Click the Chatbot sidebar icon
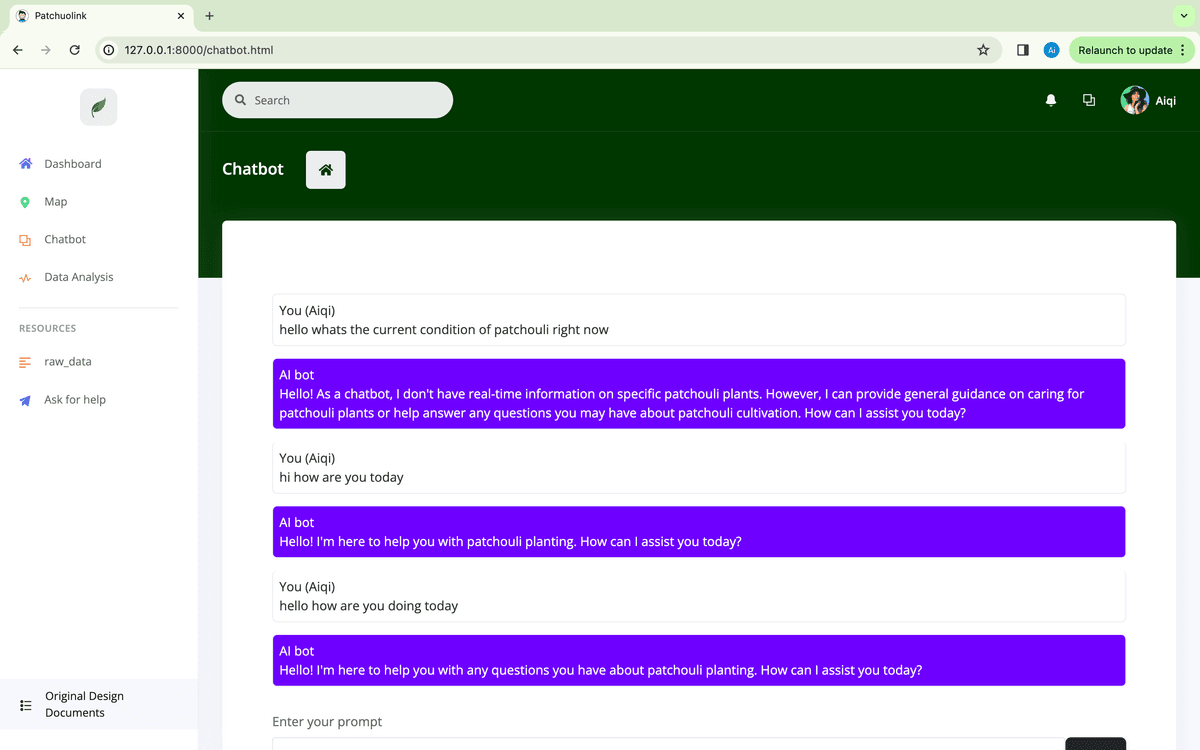 point(25,240)
